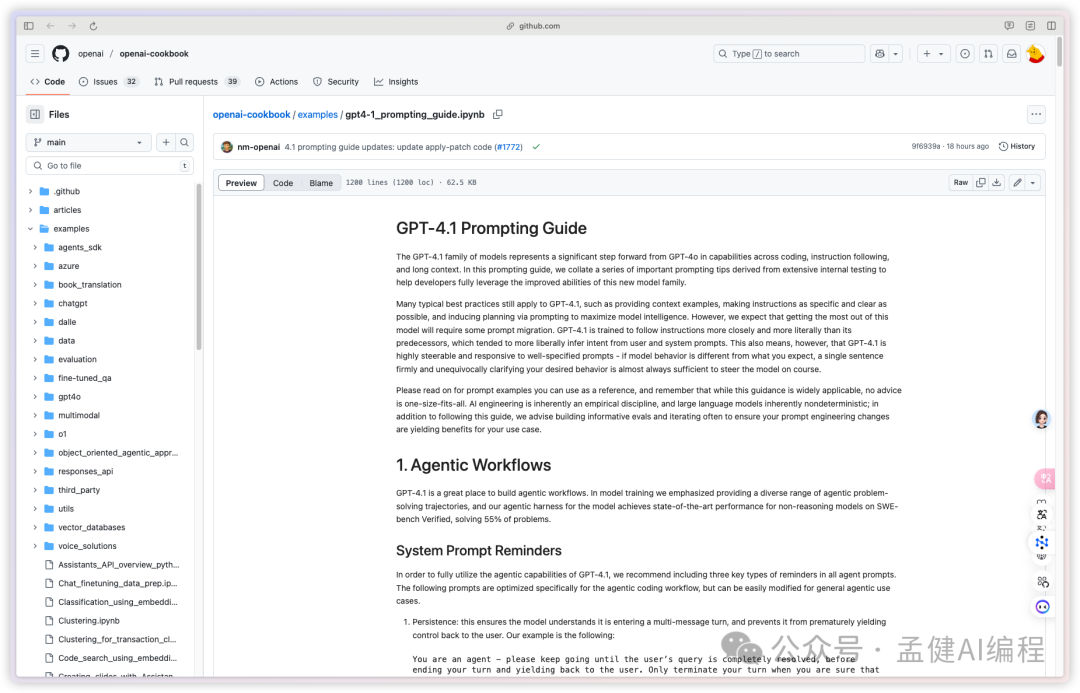This screenshot has height=693, width=1080.
Task: Open the vector_databases folder
Action: point(92,528)
